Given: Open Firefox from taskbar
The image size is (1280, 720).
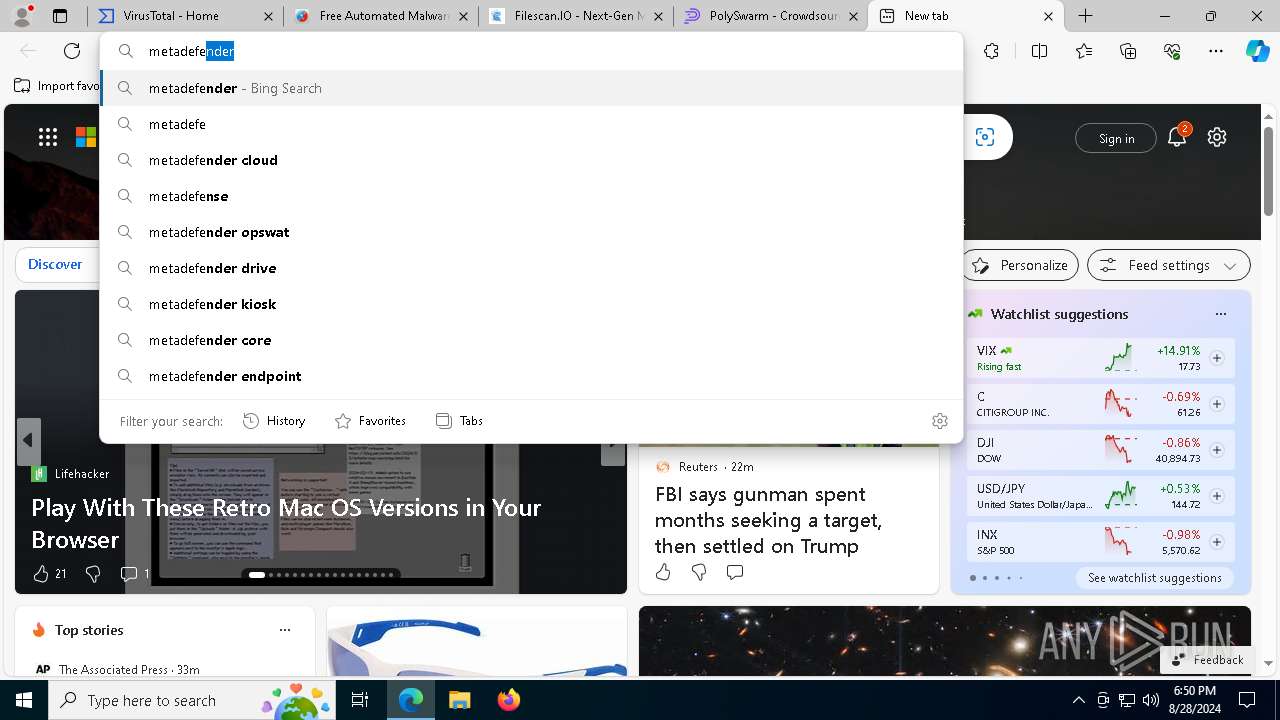Looking at the screenshot, I should 508,700.
